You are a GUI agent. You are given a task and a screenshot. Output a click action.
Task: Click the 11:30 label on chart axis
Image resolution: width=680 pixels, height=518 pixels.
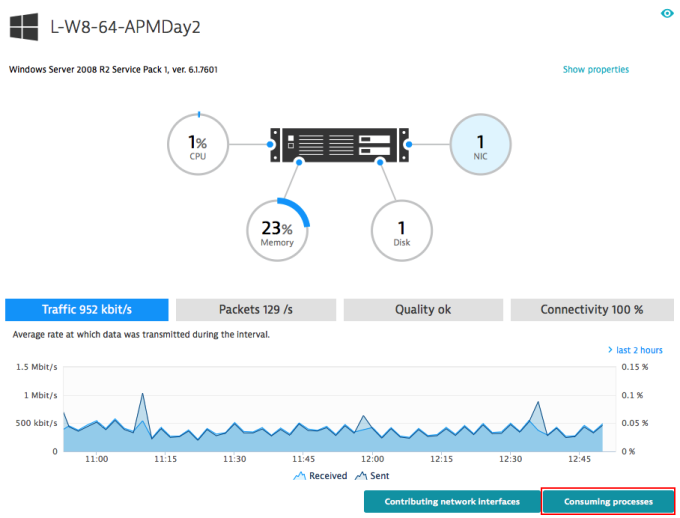[x=235, y=459]
